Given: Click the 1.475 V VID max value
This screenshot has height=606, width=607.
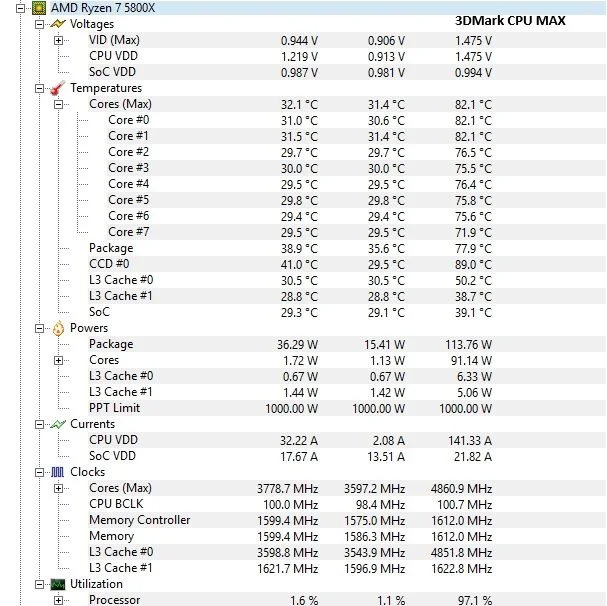Looking at the screenshot, I should [473, 41].
